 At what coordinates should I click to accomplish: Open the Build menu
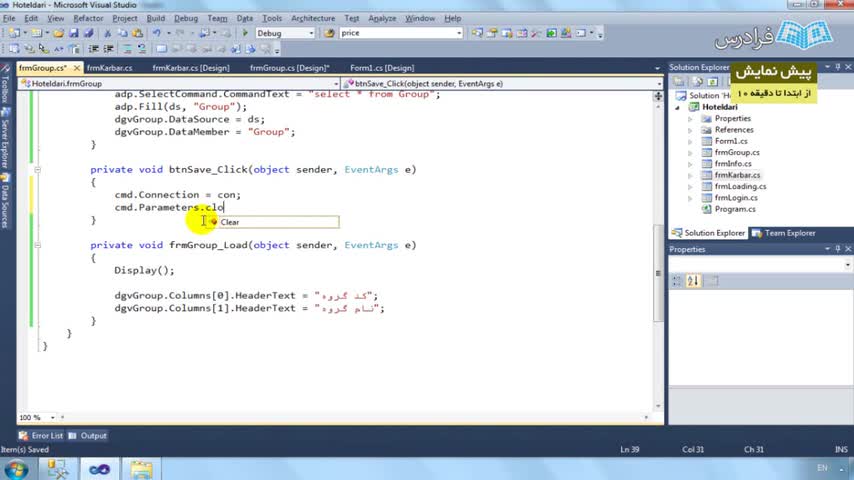point(156,19)
